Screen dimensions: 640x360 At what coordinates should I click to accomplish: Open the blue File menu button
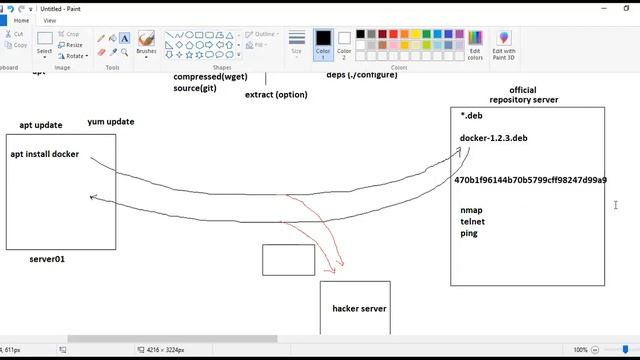pos(3,20)
